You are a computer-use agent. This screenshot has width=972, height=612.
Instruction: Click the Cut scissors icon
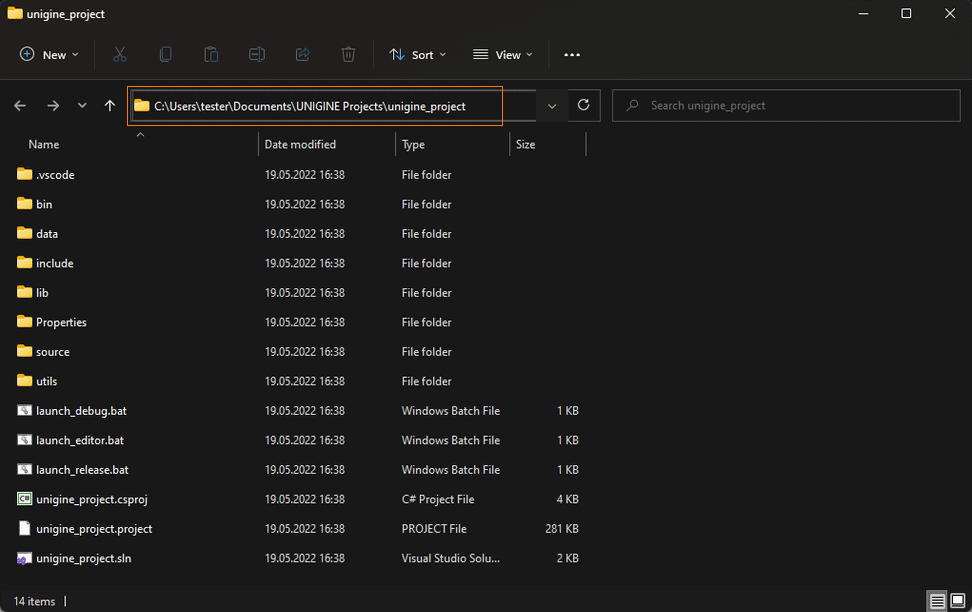click(x=120, y=55)
